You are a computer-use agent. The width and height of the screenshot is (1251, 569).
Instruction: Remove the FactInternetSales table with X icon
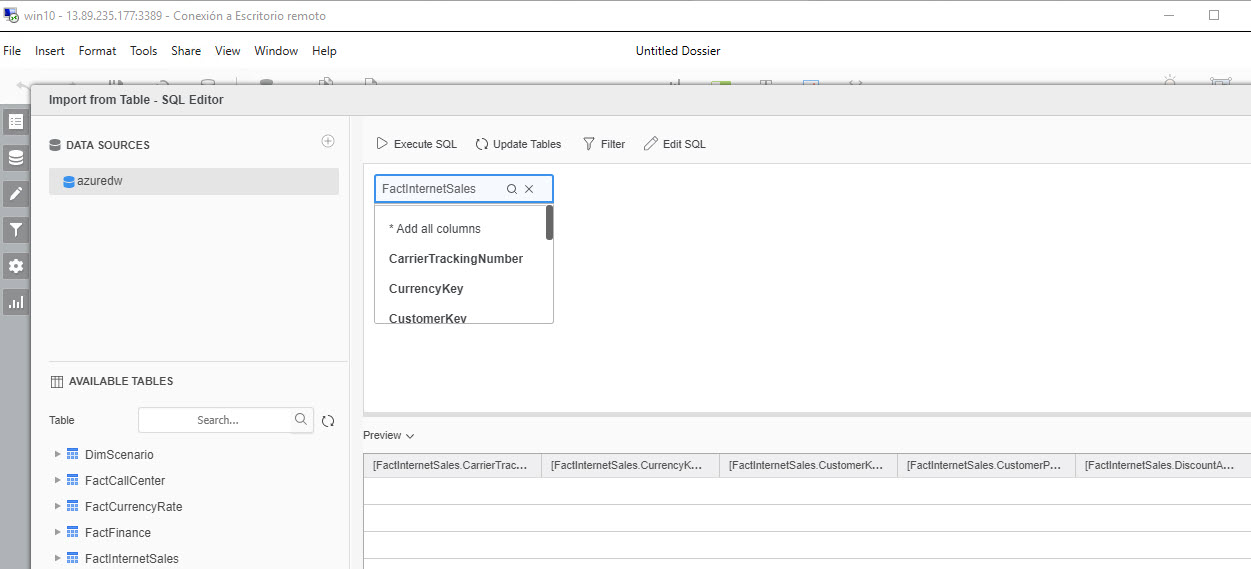[x=530, y=189]
